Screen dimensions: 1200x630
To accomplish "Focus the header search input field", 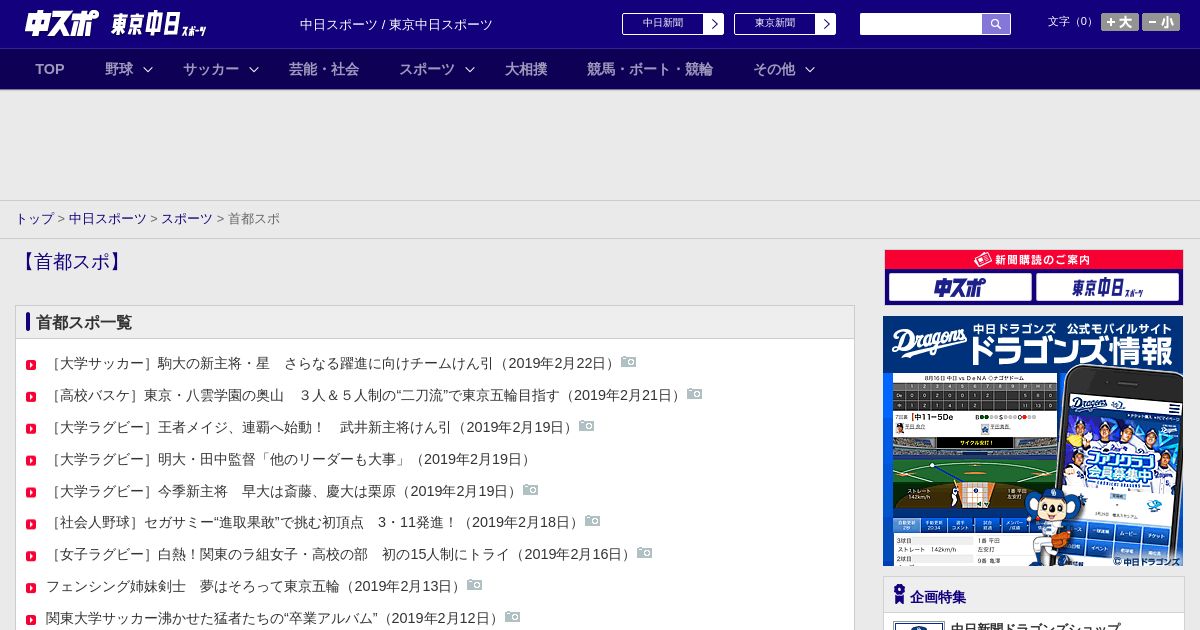I will tap(921, 24).
